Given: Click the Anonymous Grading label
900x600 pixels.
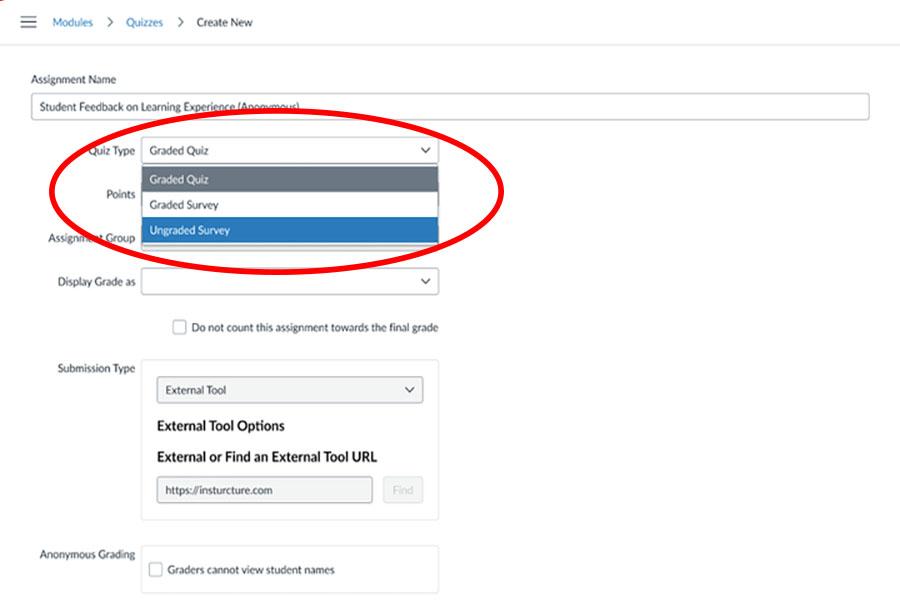Looking at the screenshot, I should (x=87, y=554).
